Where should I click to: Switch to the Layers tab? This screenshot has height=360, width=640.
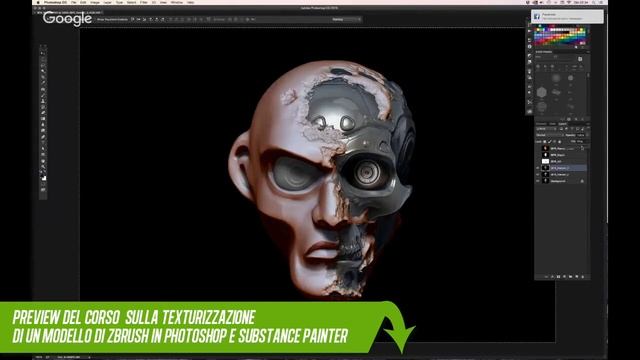coord(562,124)
